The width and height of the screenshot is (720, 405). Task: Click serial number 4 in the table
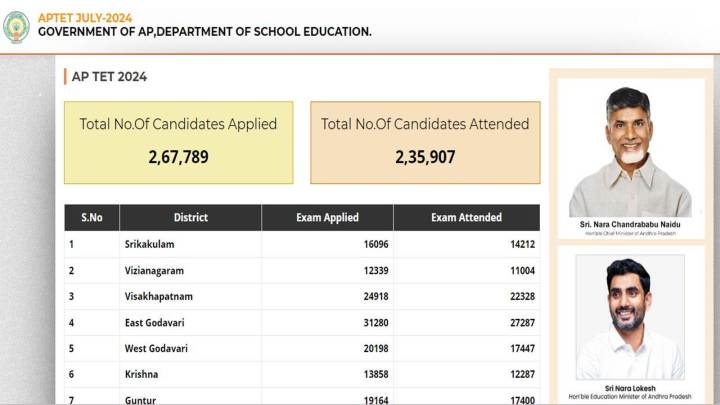pyautogui.click(x=71, y=323)
